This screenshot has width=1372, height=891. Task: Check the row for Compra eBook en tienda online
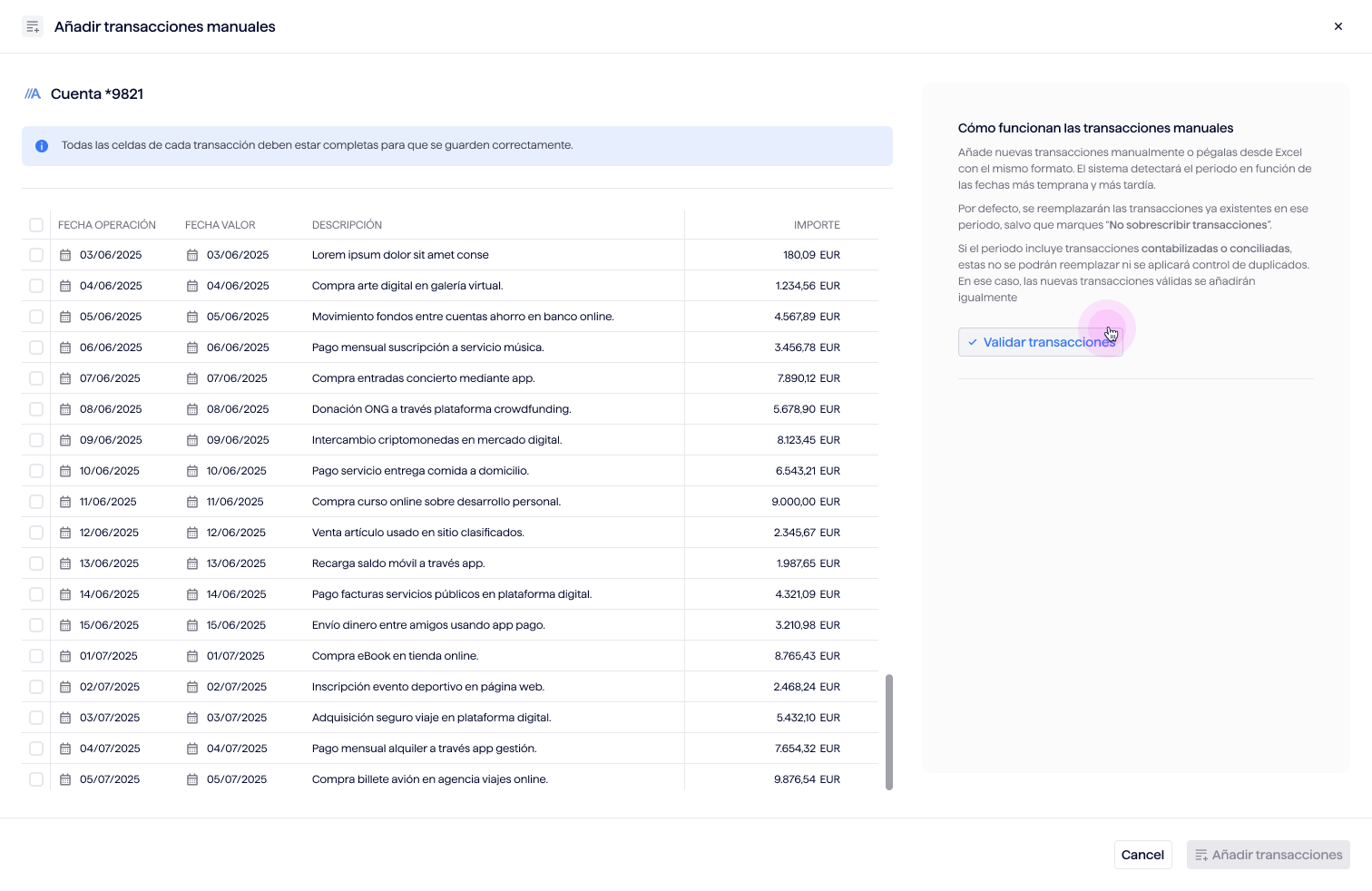pos(36,656)
